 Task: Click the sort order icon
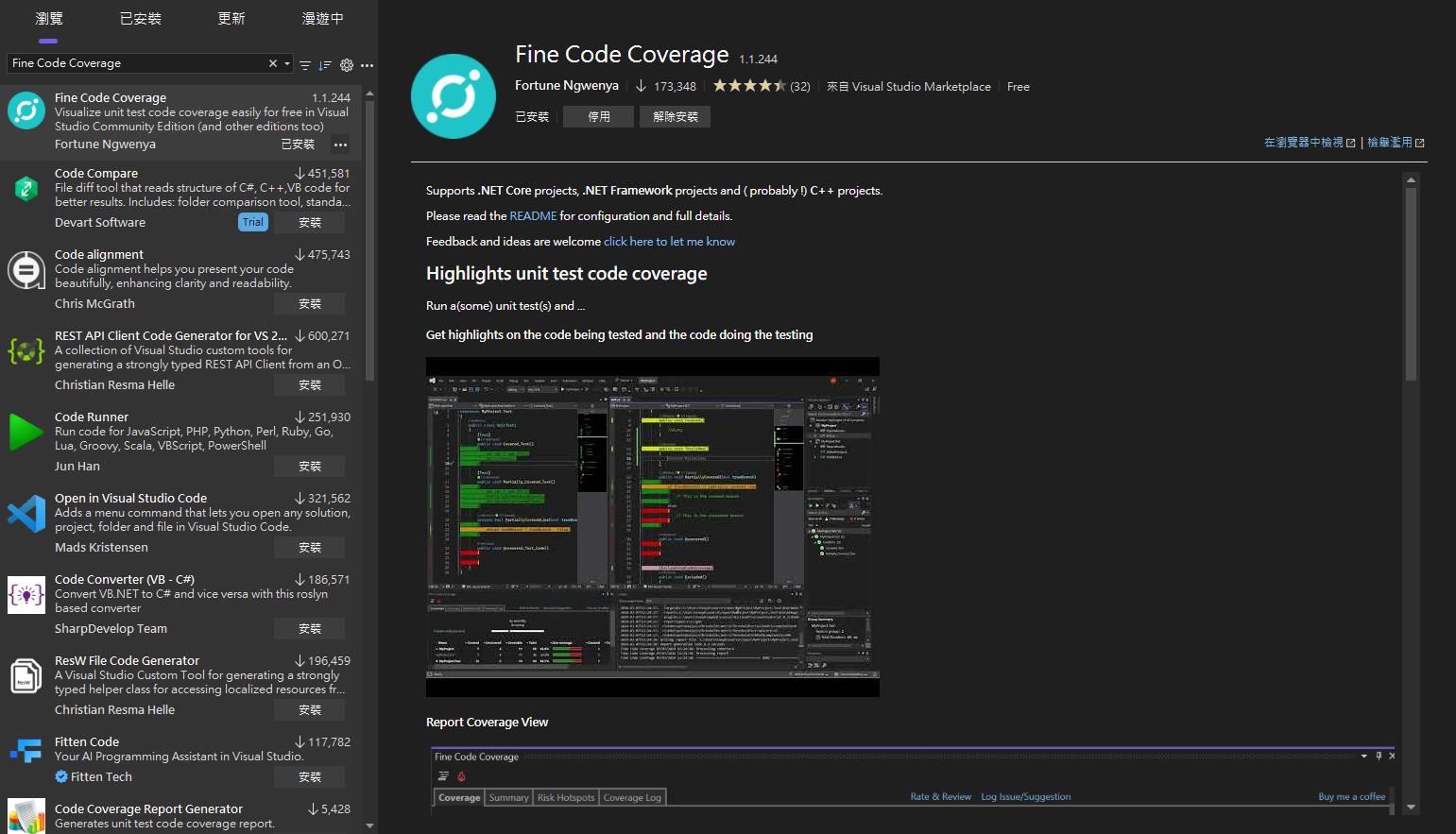pyautogui.click(x=325, y=65)
